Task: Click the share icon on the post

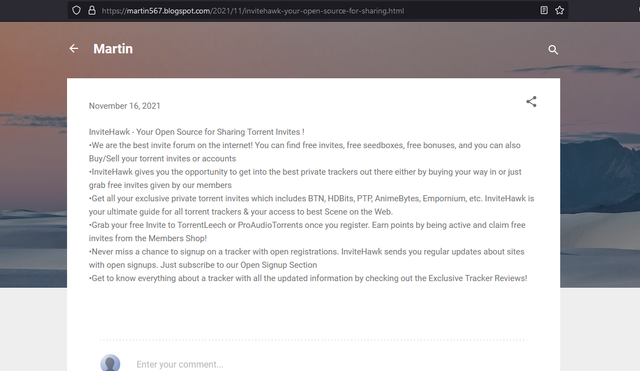Action: point(531,102)
